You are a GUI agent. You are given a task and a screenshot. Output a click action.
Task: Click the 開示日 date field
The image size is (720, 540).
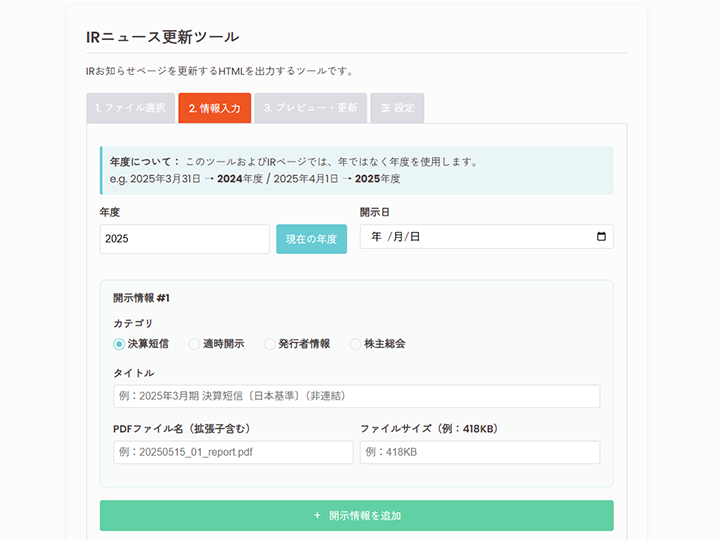point(486,236)
